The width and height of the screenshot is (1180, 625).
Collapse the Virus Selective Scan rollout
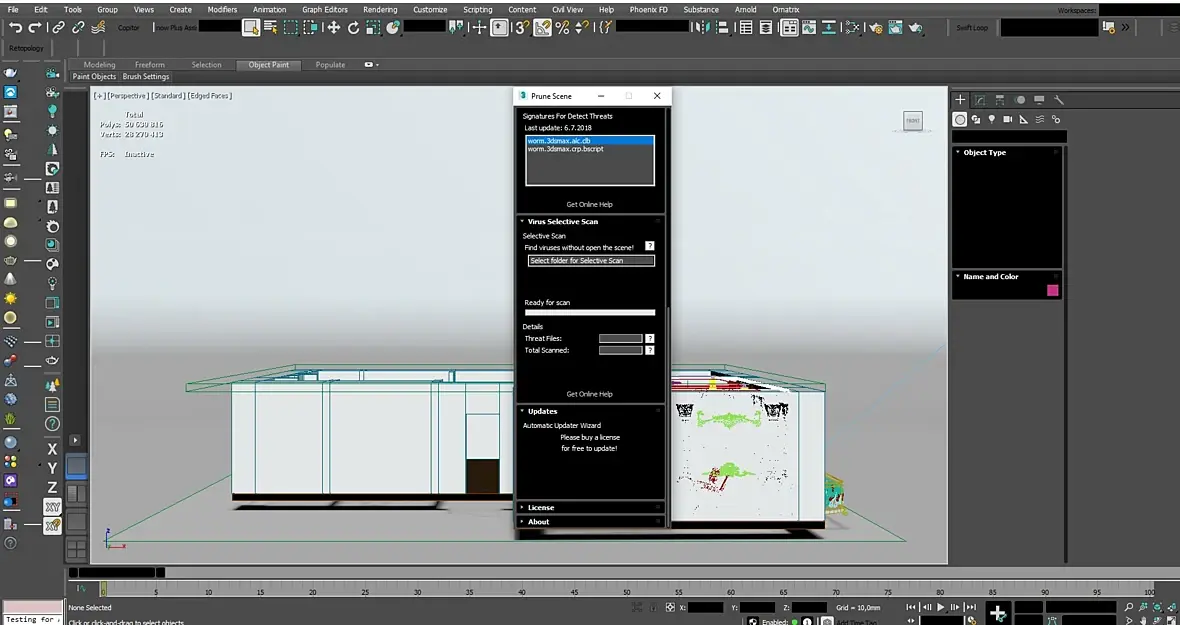[x=562, y=222]
